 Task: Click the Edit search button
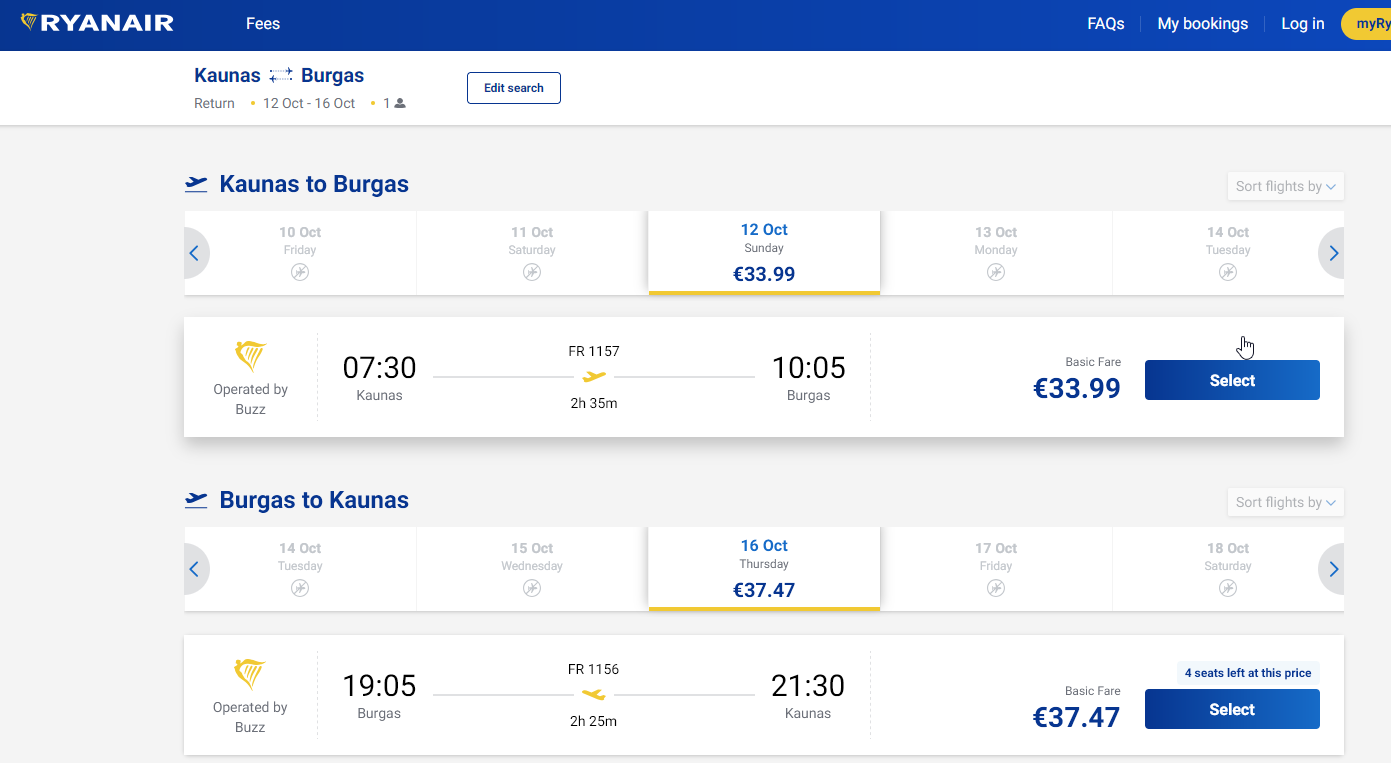(514, 88)
